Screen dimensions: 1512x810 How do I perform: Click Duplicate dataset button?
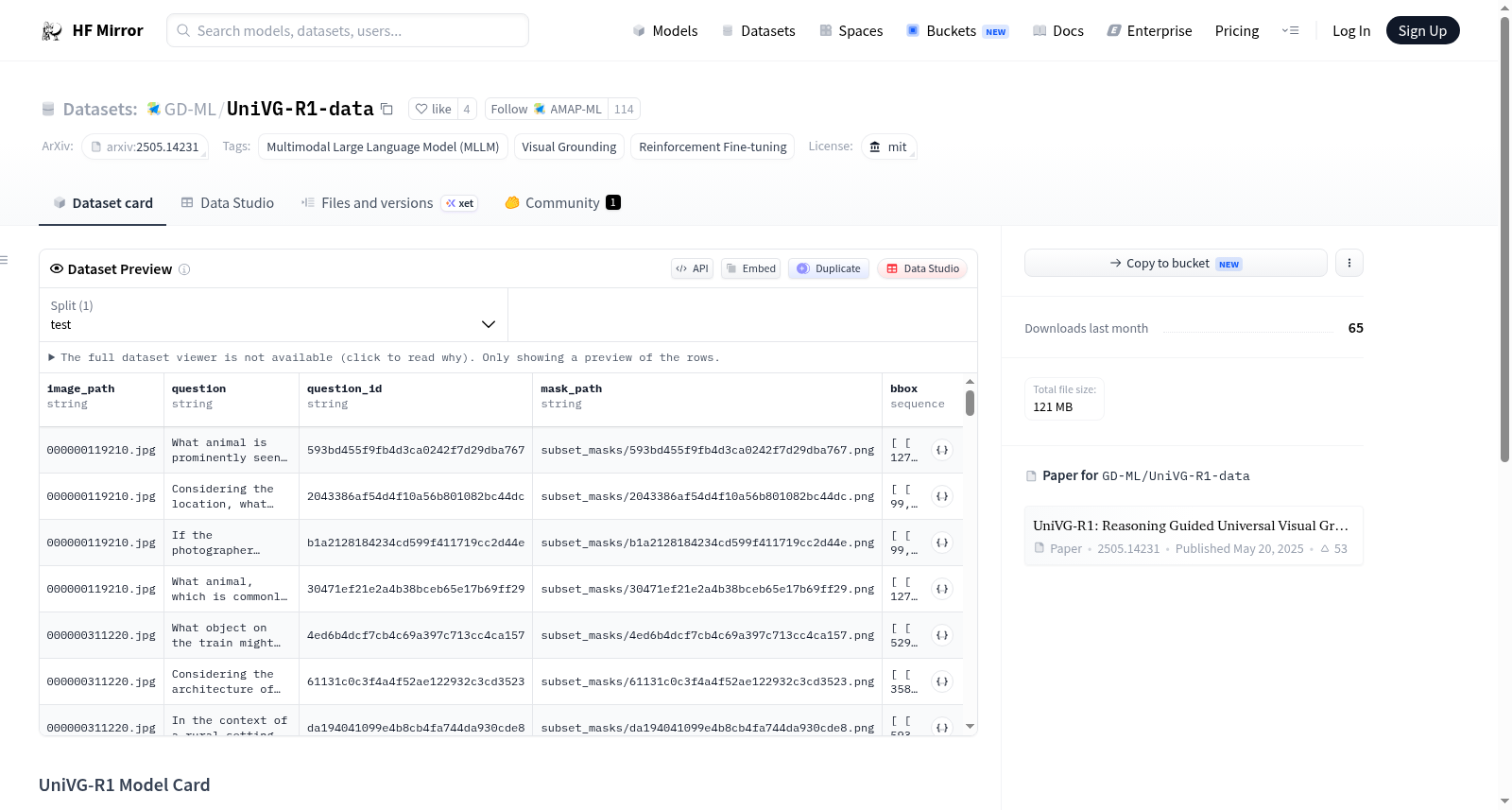(829, 268)
